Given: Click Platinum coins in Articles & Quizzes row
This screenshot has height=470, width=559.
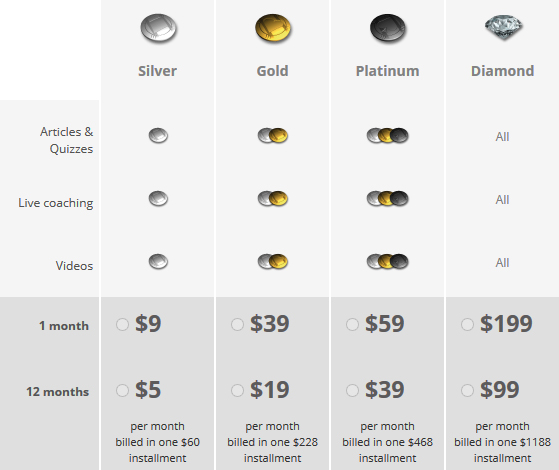Looking at the screenshot, I should [x=388, y=136].
